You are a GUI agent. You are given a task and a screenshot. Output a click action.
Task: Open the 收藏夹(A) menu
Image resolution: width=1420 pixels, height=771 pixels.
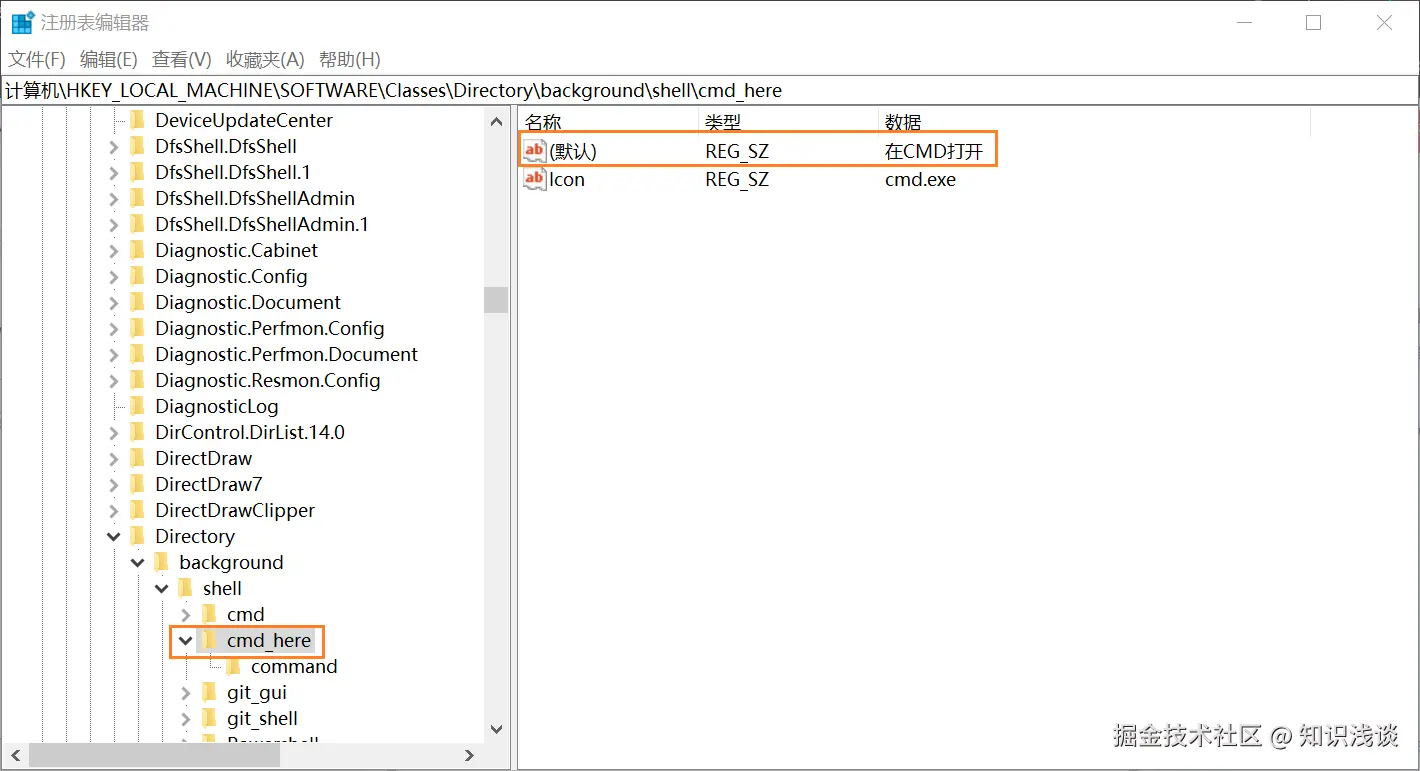coord(265,59)
